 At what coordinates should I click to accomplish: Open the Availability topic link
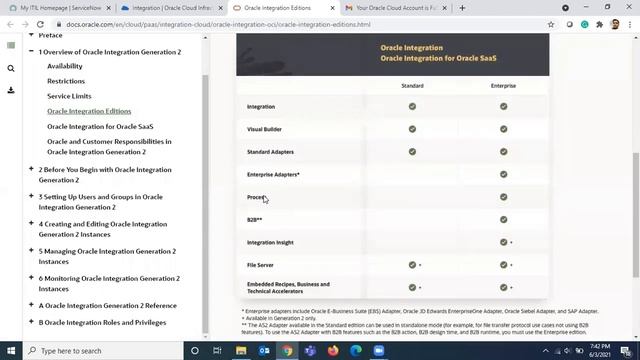pos(64,66)
